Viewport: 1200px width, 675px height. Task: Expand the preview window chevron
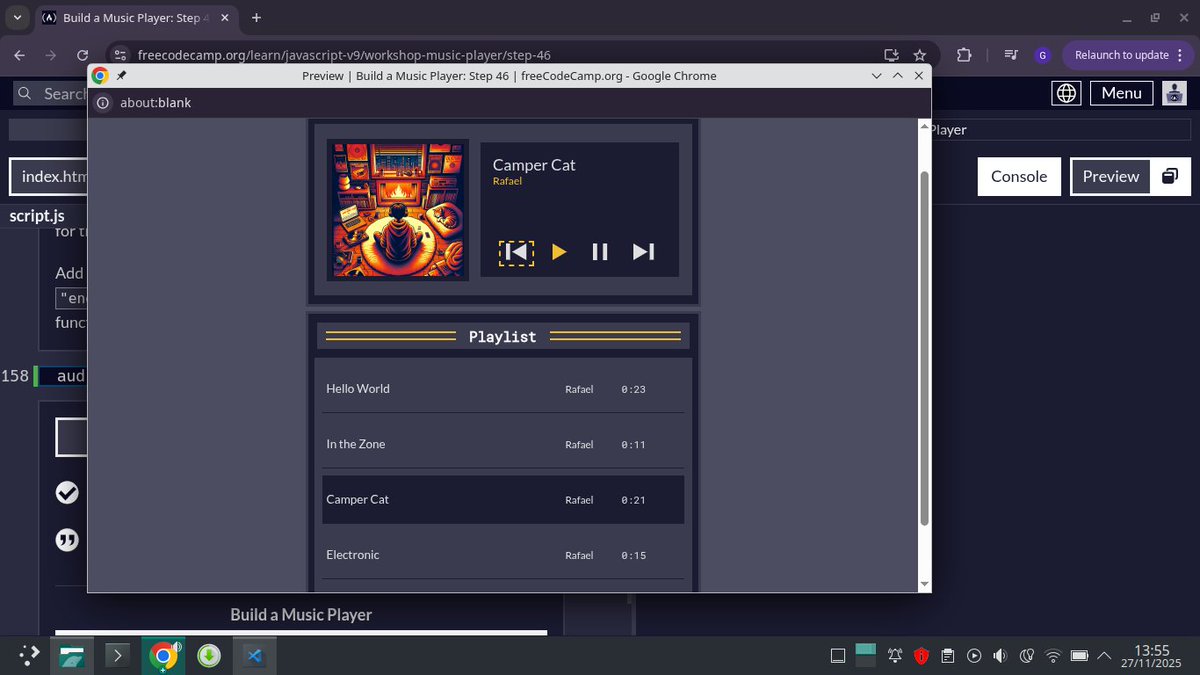[897, 75]
